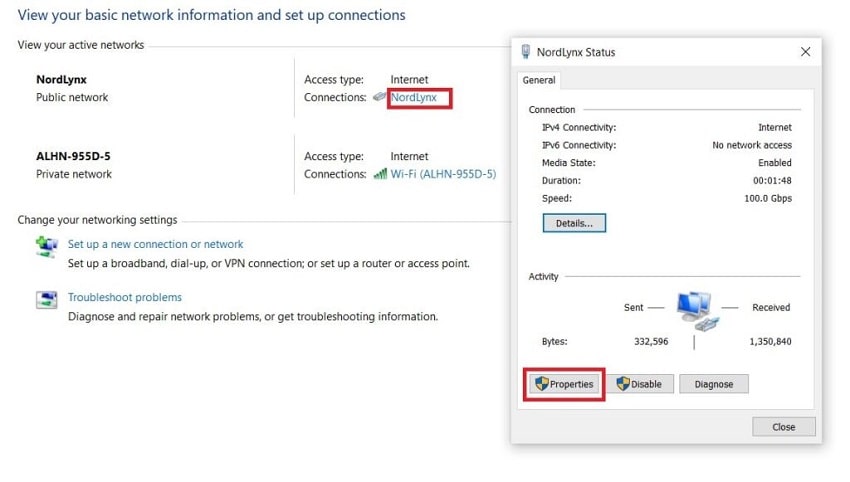The image size is (850, 482).
Task: Click the NordLynx adapter plug icon
Action: [379, 97]
